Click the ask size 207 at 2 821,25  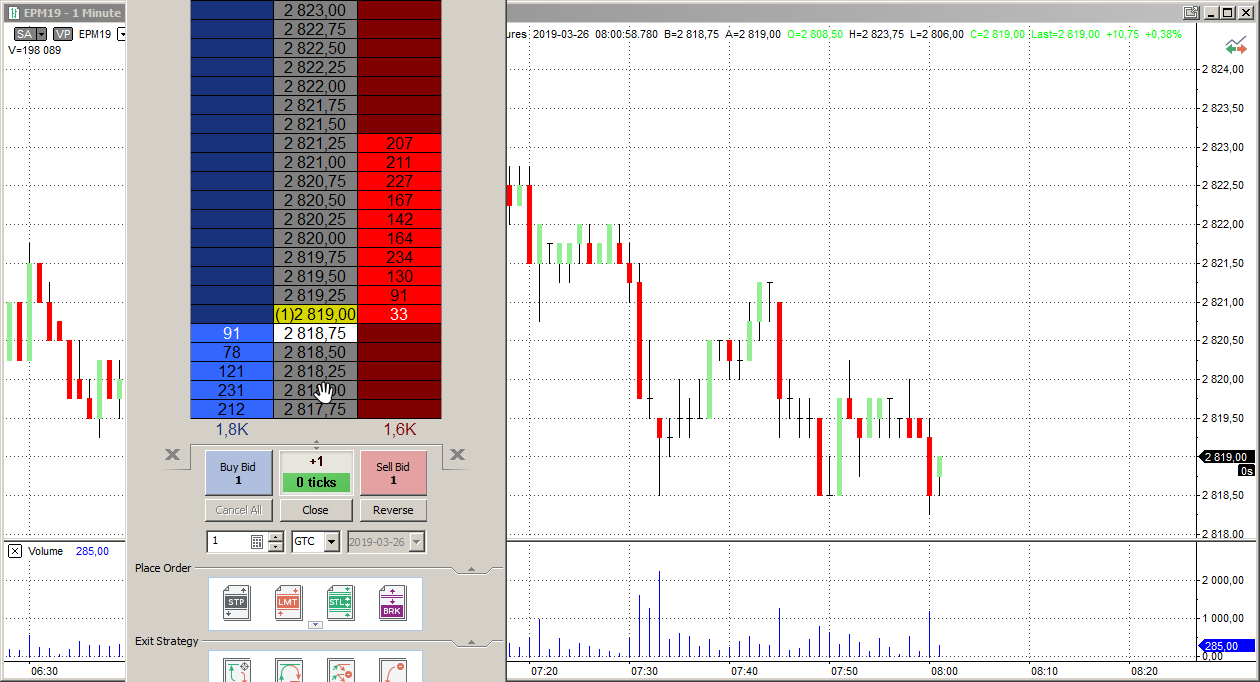(x=399, y=143)
